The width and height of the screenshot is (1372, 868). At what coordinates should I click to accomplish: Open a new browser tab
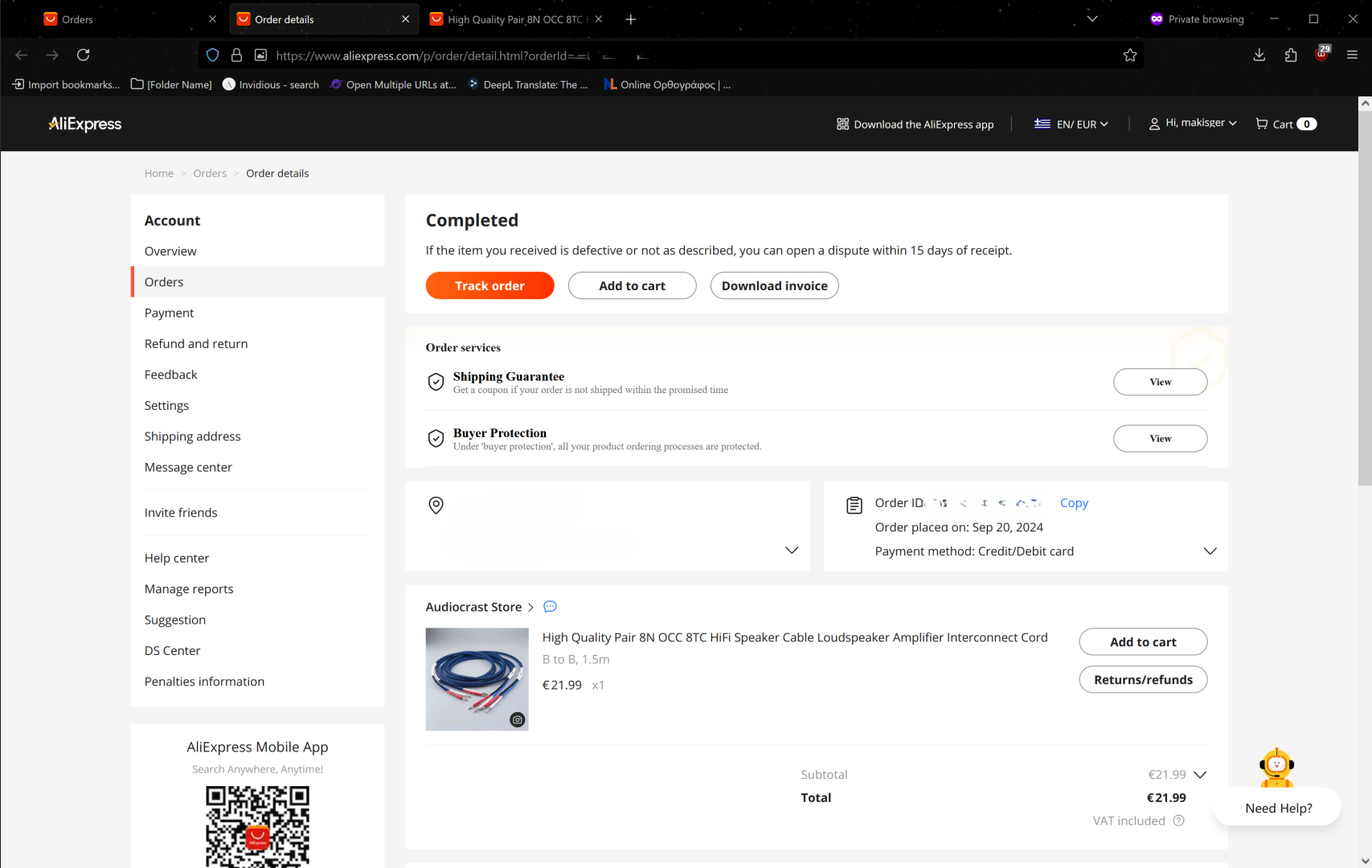coord(631,19)
